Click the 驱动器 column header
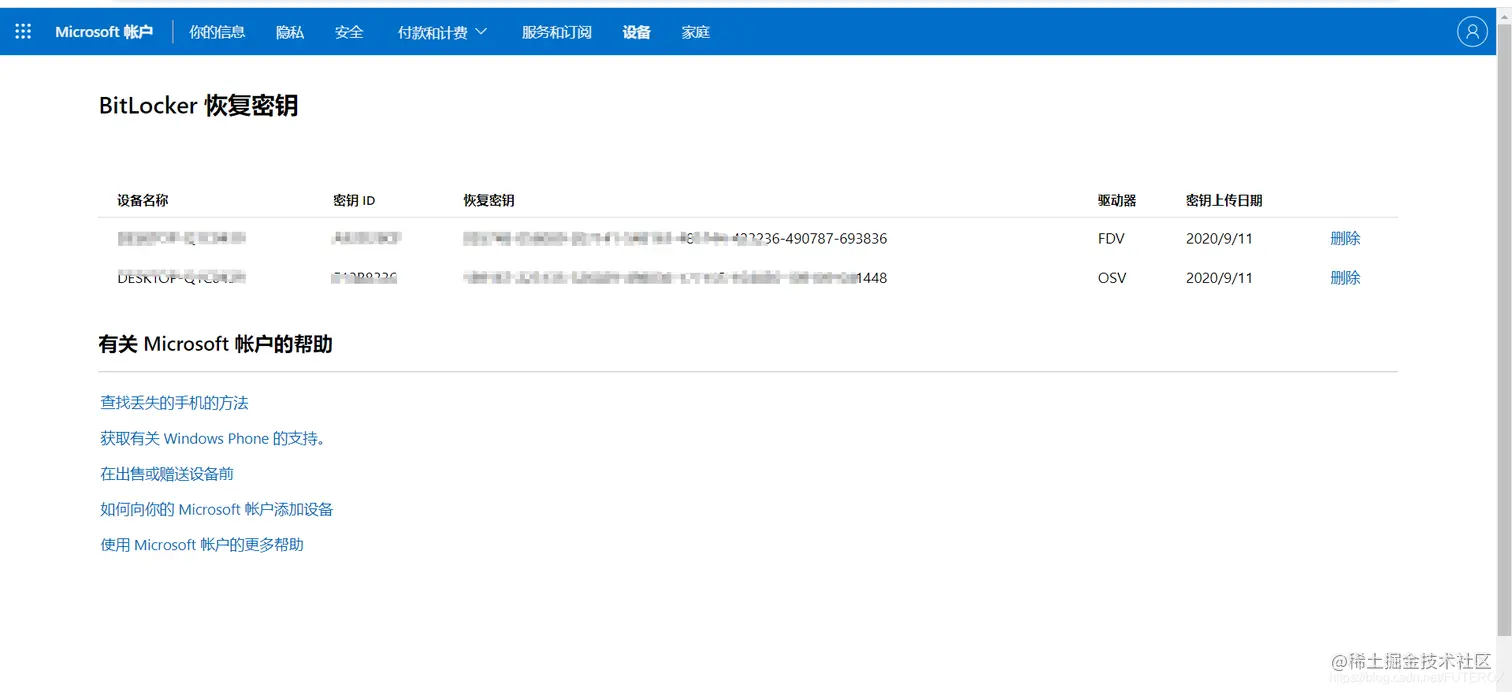 pos(1117,200)
